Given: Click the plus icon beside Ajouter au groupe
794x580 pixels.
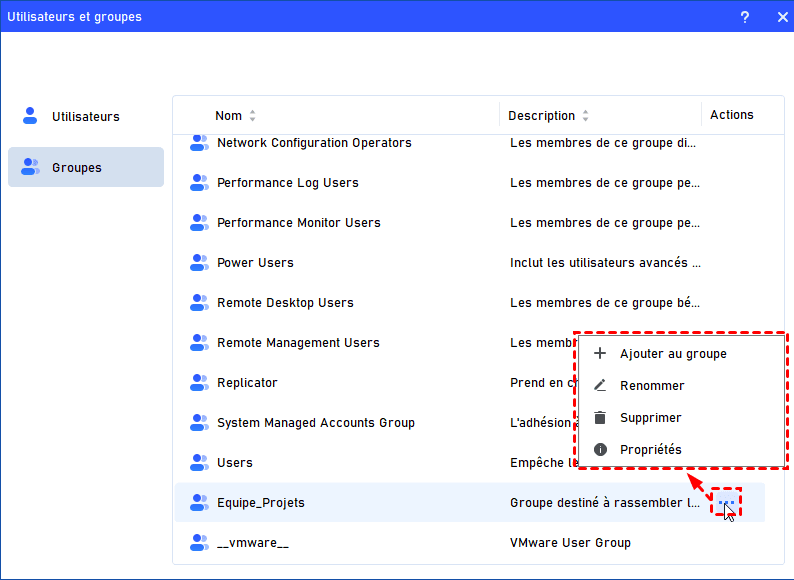Looking at the screenshot, I should click(x=600, y=353).
